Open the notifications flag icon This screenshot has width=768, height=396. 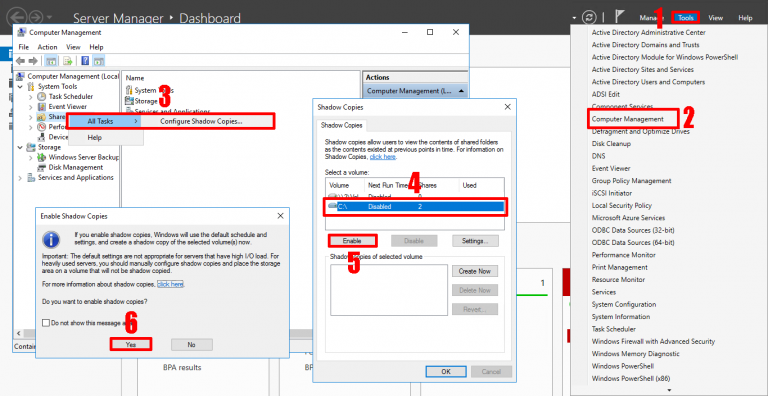pos(620,17)
